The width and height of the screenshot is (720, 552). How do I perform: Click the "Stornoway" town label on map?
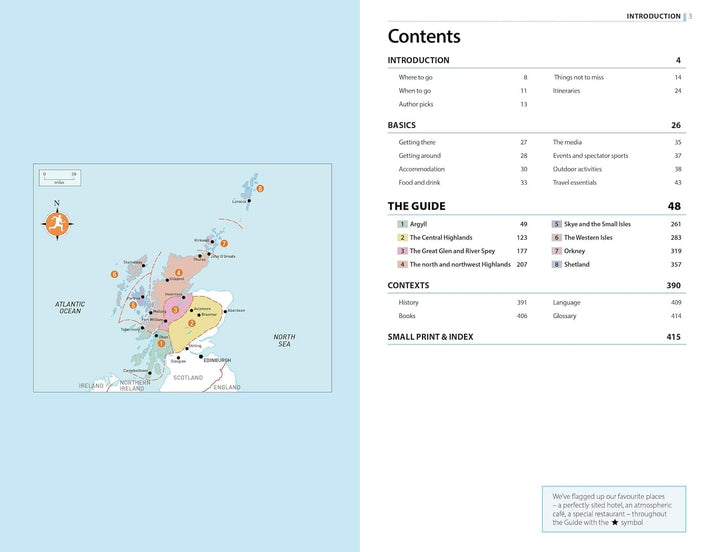[x=132, y=262]
